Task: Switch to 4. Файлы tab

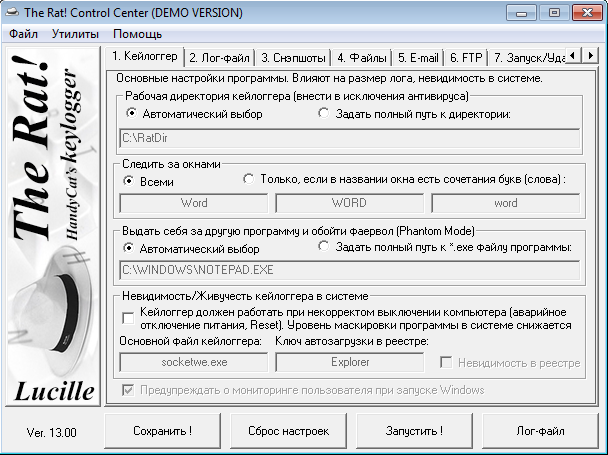Action: tap(361, 58)
